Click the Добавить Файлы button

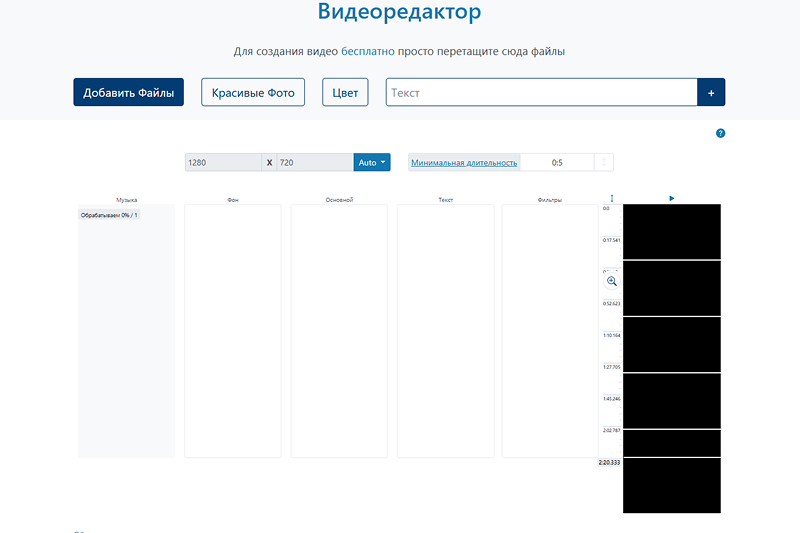(128, 92)
